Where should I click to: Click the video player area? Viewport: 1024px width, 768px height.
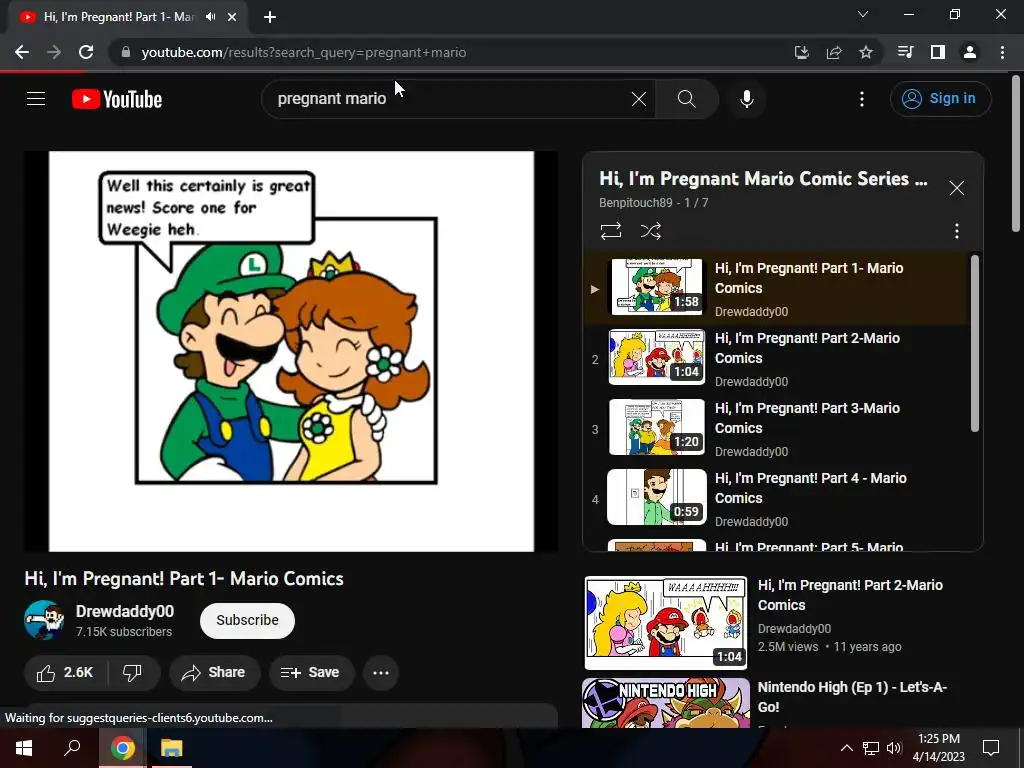tap(291, 351)
